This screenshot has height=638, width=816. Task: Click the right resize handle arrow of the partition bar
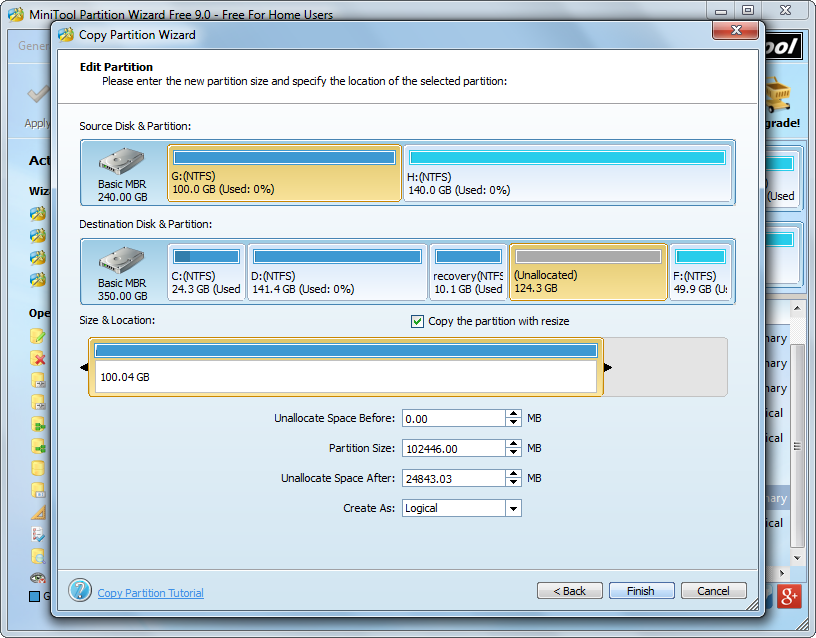pos(608,367)
